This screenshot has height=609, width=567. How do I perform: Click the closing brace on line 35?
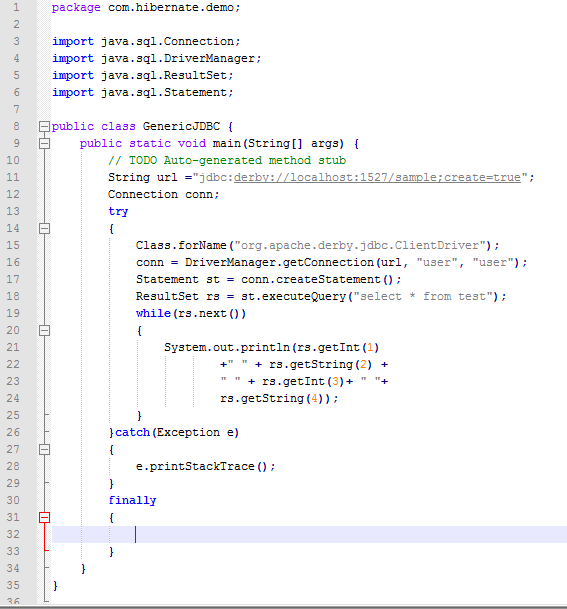(55, 585)
